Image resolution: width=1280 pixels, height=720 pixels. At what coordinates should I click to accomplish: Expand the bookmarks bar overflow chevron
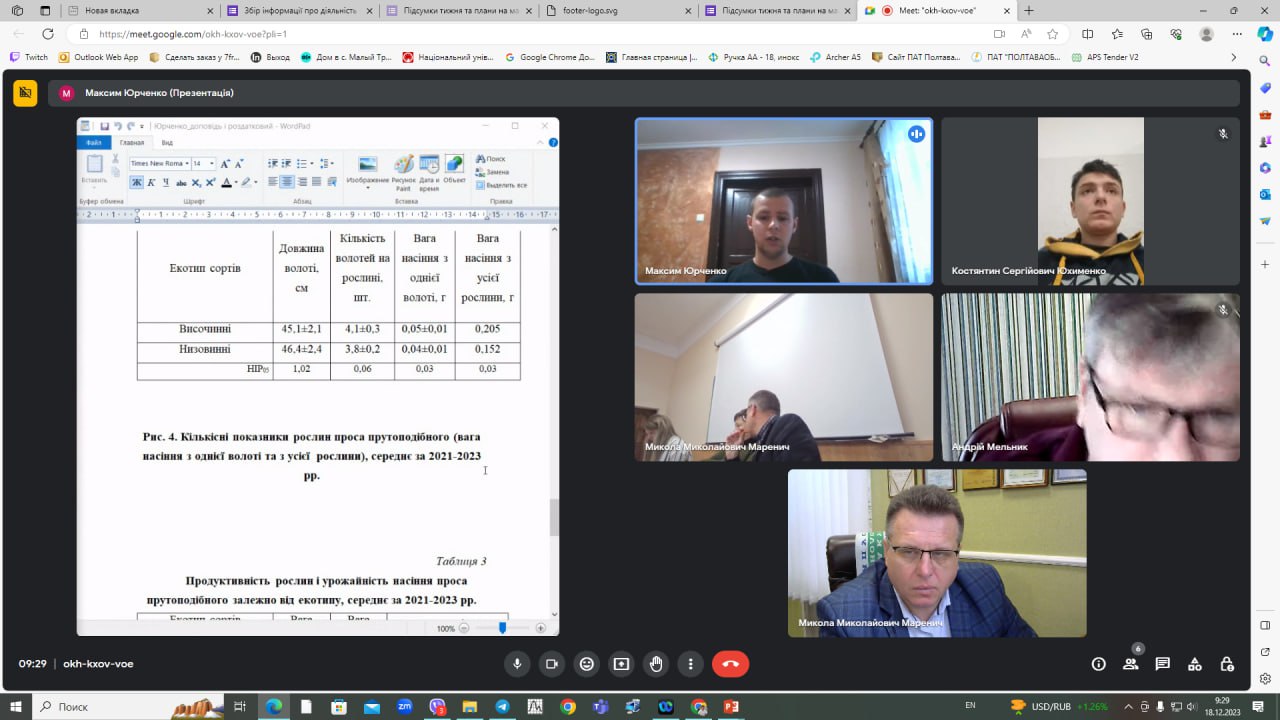click(x=1234, y=57)
